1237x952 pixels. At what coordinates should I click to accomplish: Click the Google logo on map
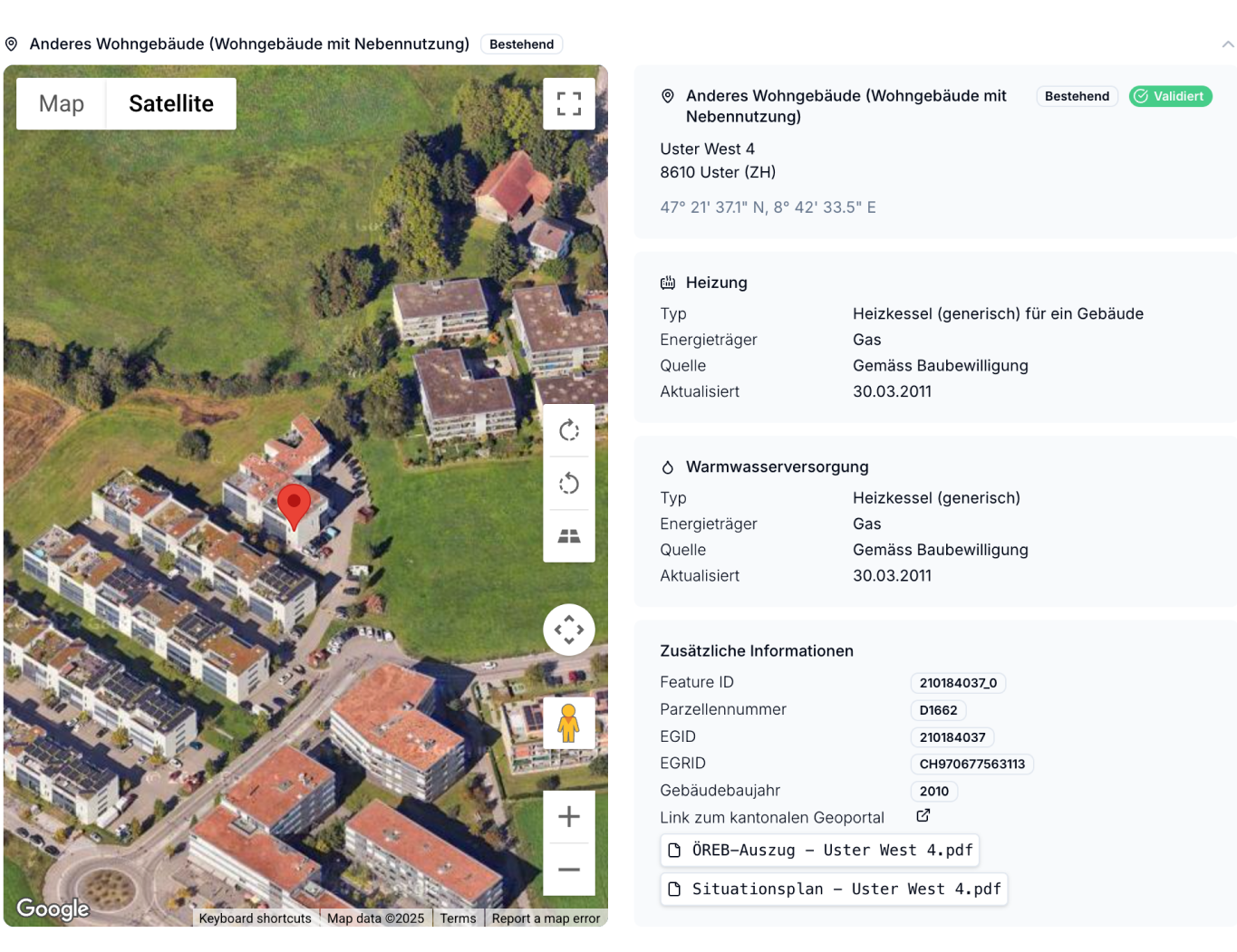coord(53,909)
